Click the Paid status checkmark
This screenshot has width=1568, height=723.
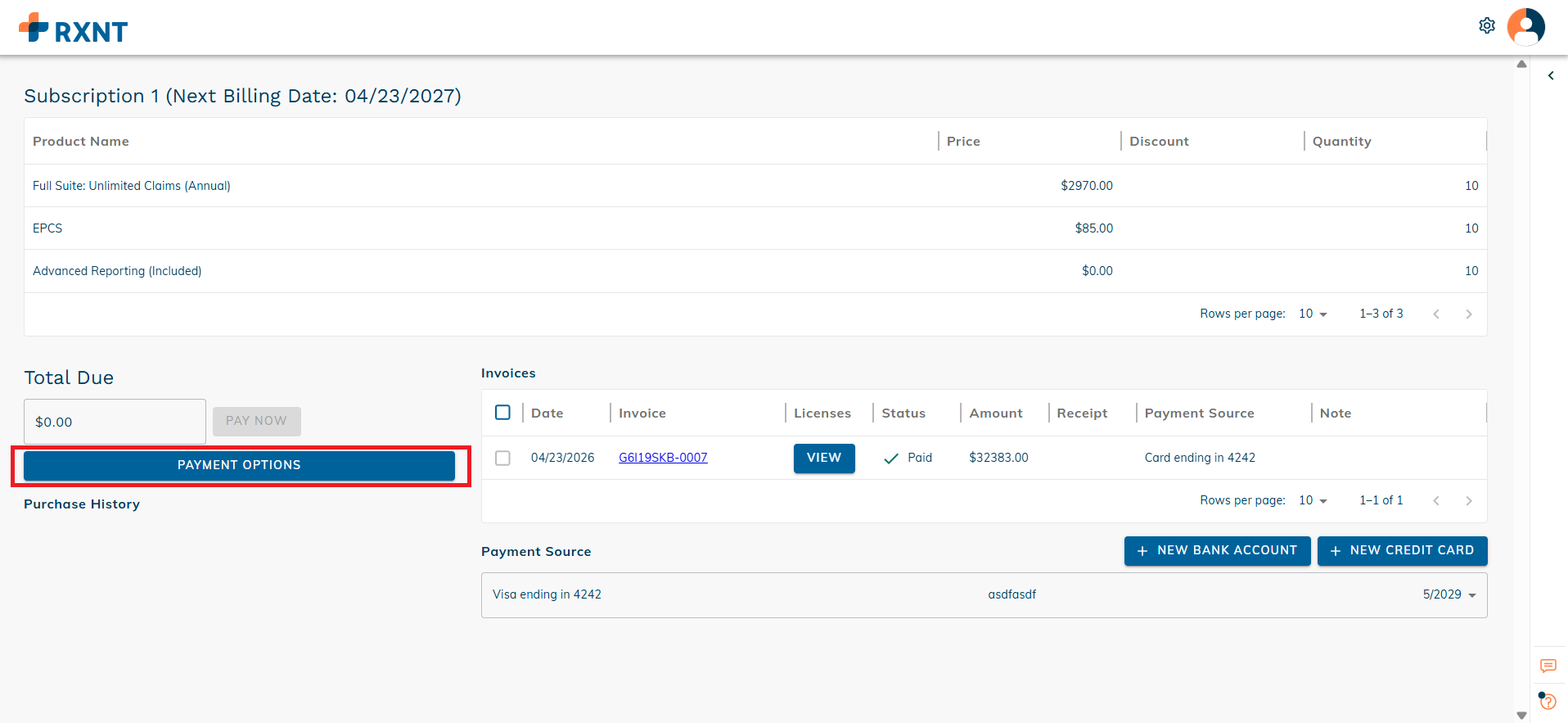point(891,459)
